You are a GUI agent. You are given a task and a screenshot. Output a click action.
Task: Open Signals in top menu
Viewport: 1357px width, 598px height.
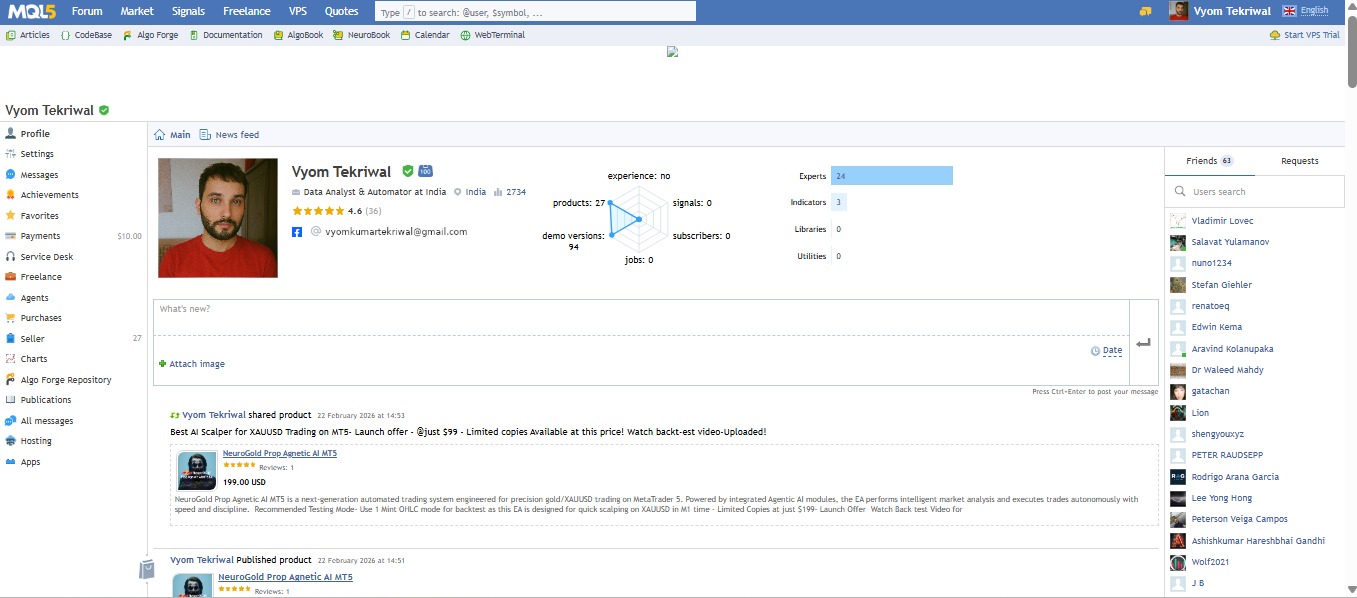point(188,11)
